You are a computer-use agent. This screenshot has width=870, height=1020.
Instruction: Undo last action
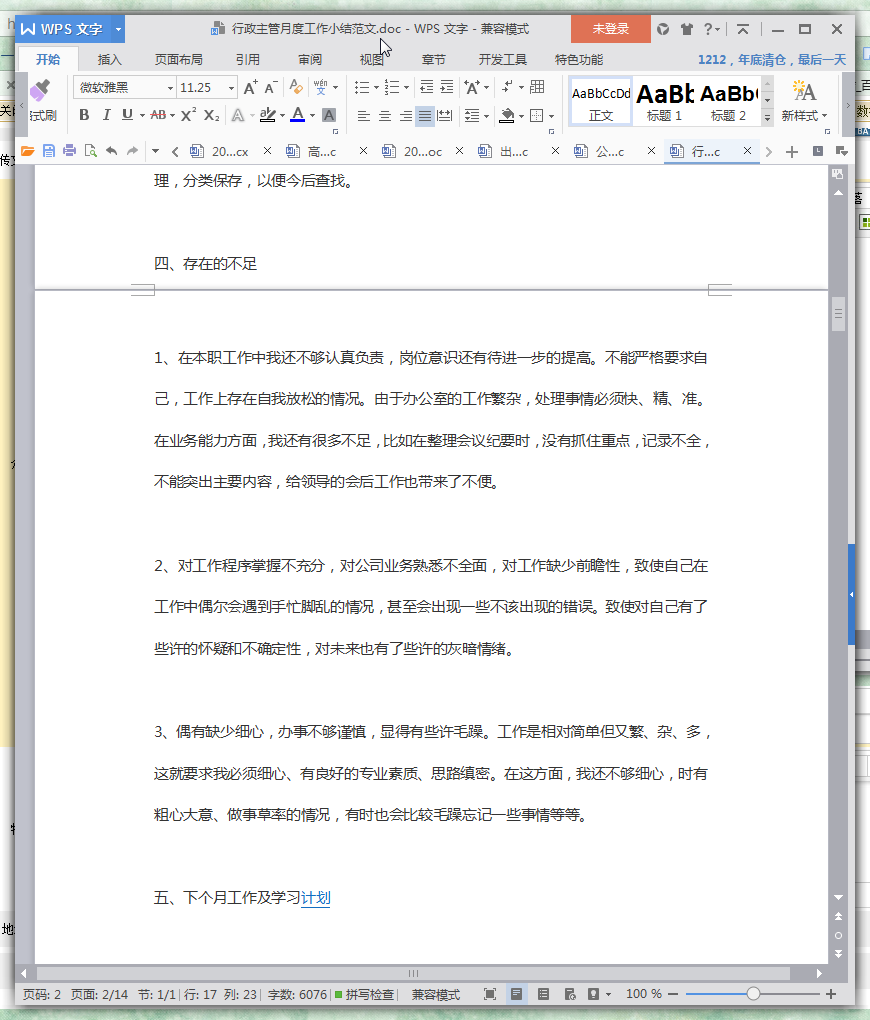coord(112,152)
